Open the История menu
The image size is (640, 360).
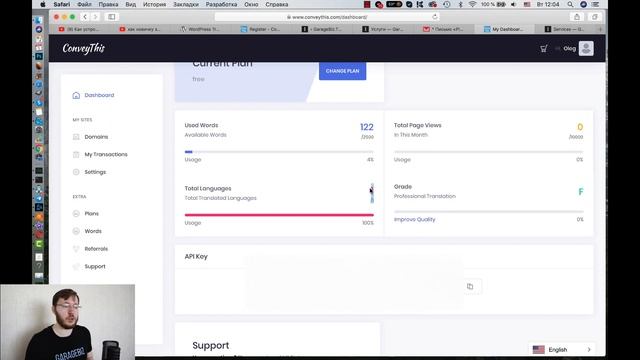154,4
